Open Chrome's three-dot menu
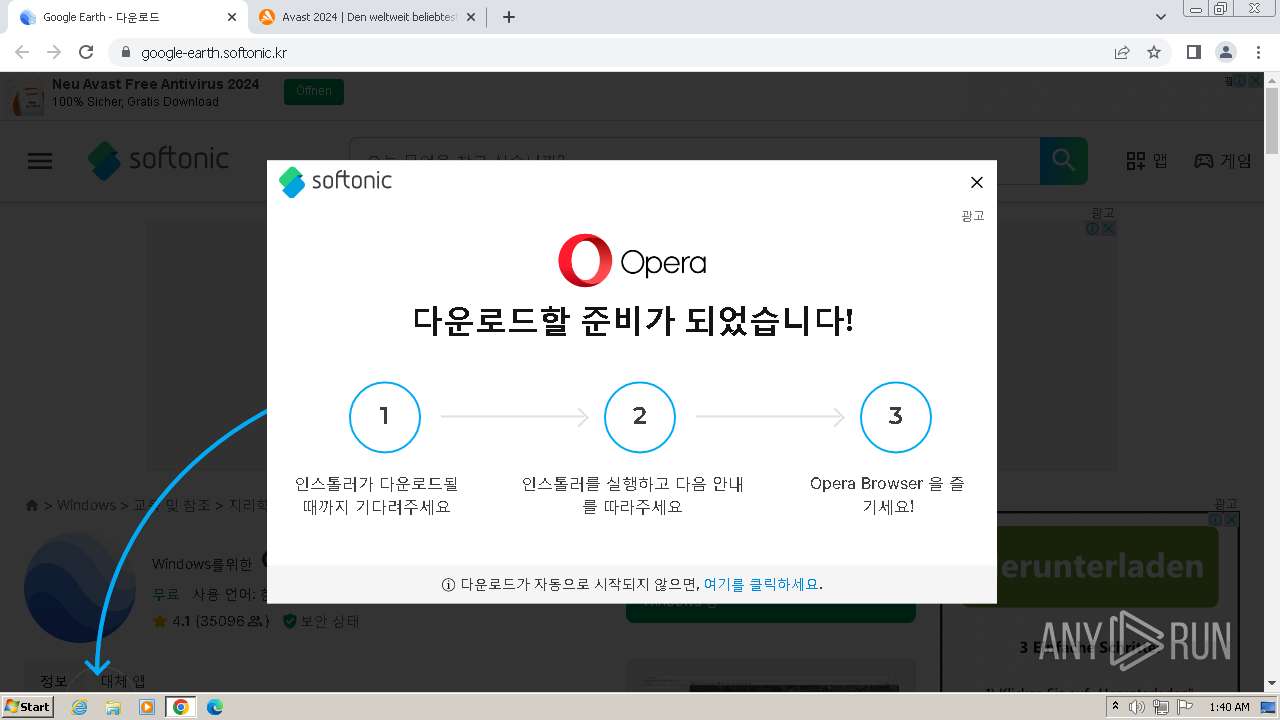Viewport: 1280px width, 720px height. [1258, 52]
